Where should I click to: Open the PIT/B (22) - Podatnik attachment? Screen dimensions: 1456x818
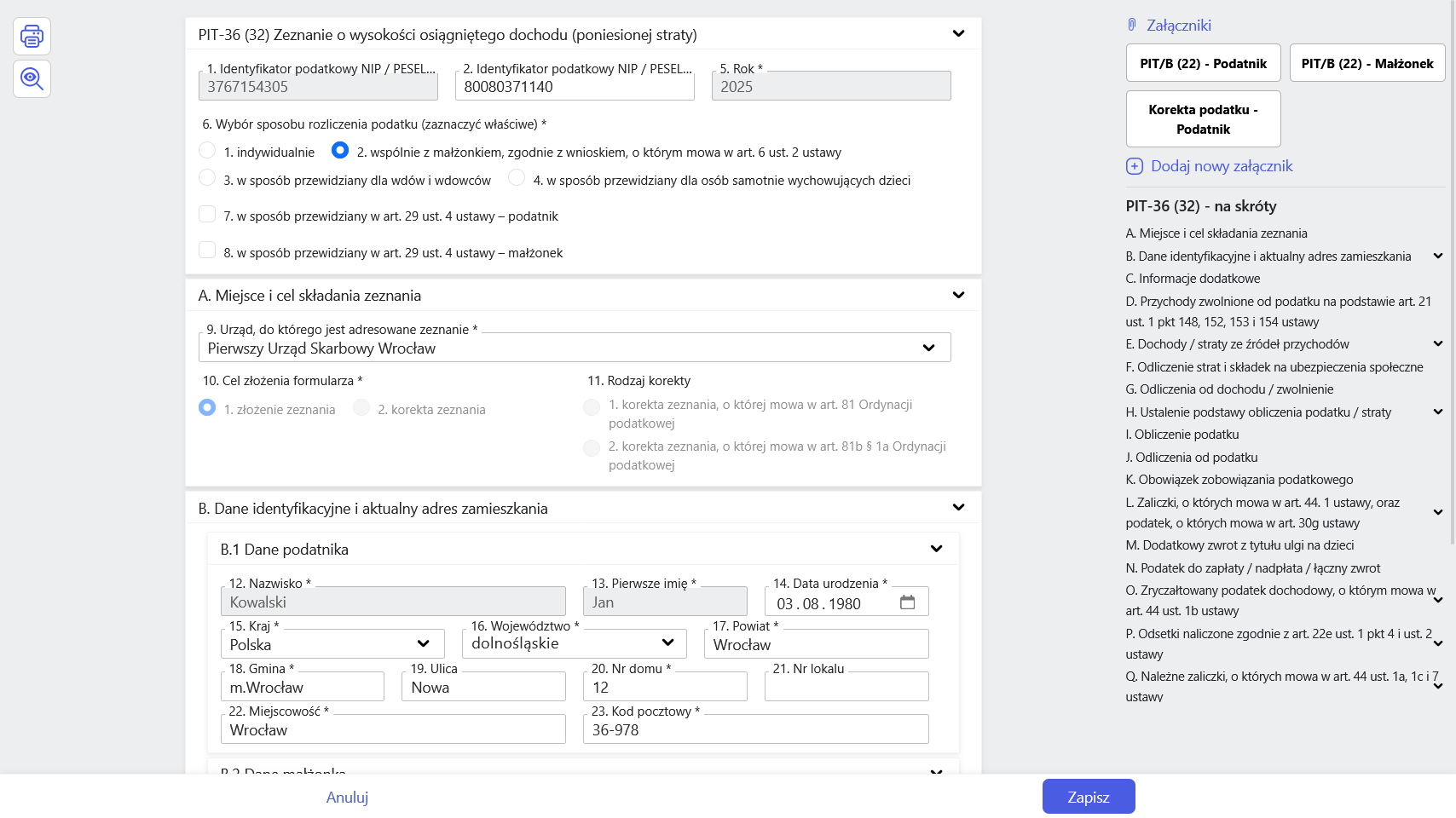point(1203,63)
